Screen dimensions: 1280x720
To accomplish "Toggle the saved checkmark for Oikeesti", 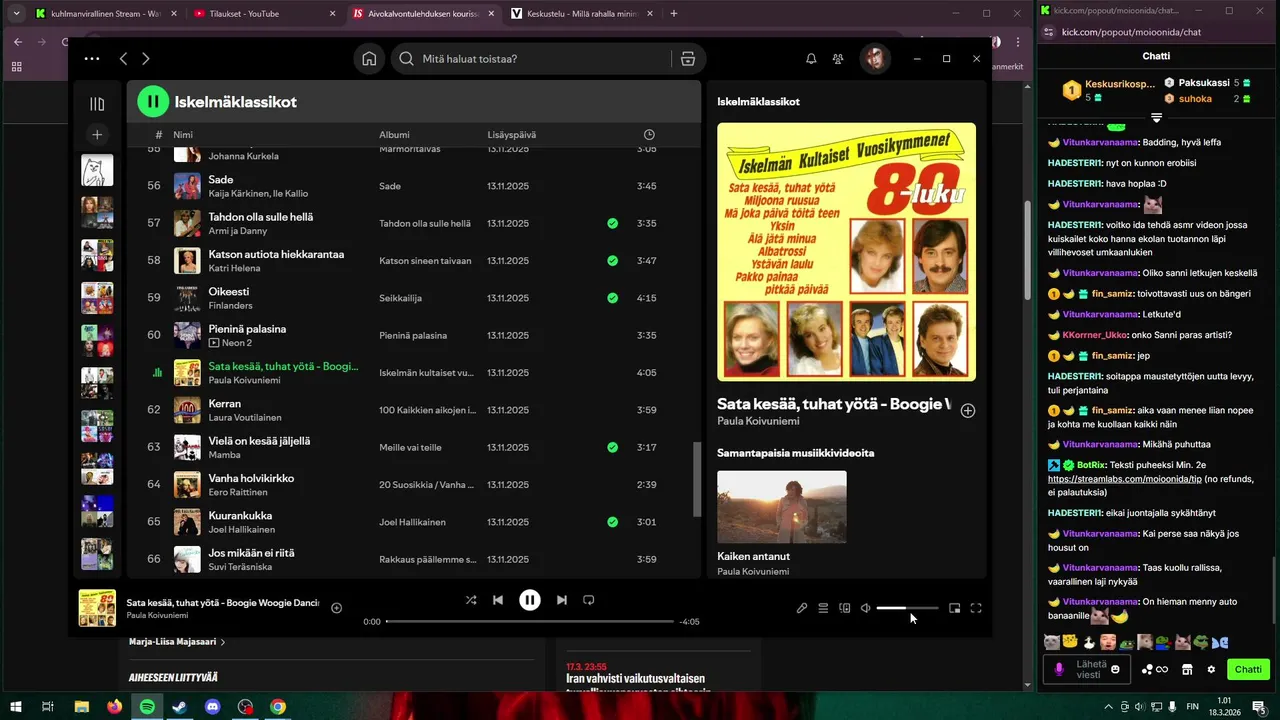I will point(612,298).
